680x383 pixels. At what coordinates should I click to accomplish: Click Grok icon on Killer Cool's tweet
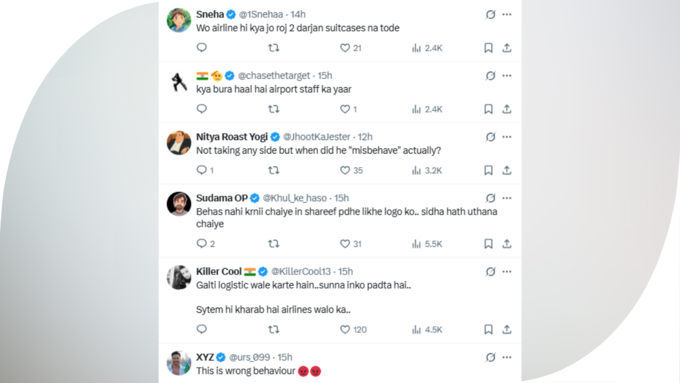[490, 272]
